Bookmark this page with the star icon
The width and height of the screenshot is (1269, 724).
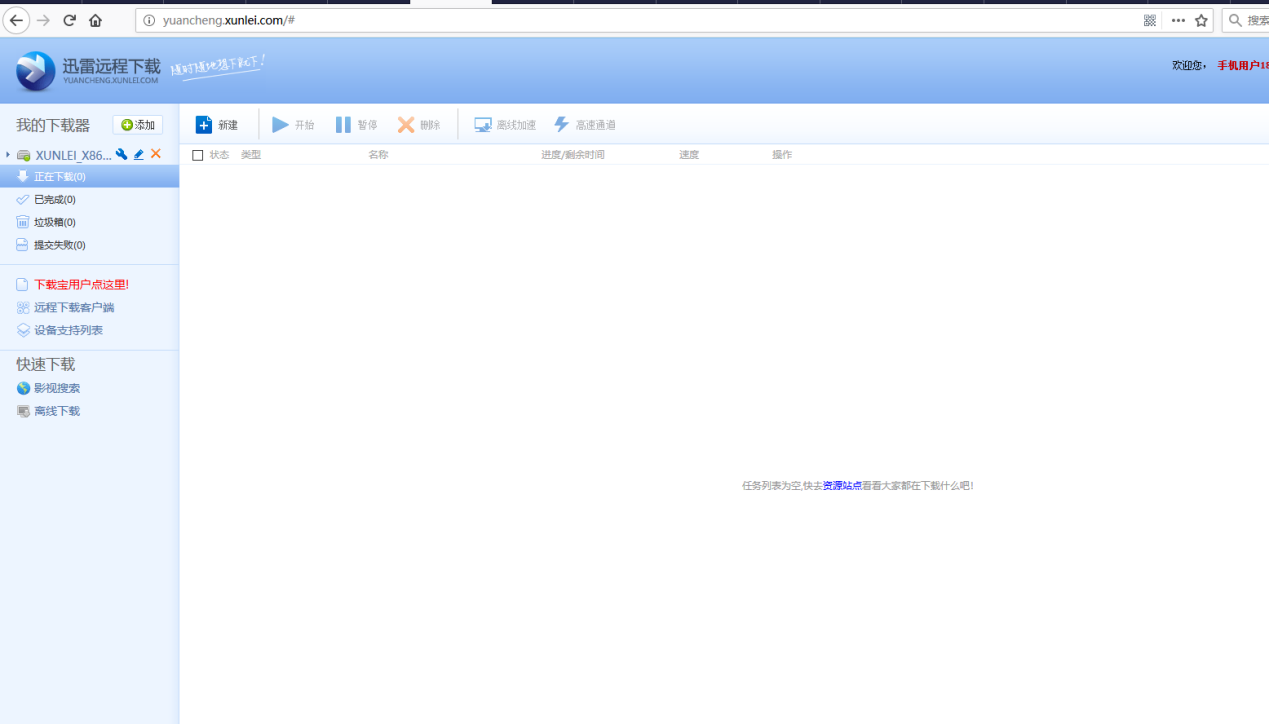1201,20
